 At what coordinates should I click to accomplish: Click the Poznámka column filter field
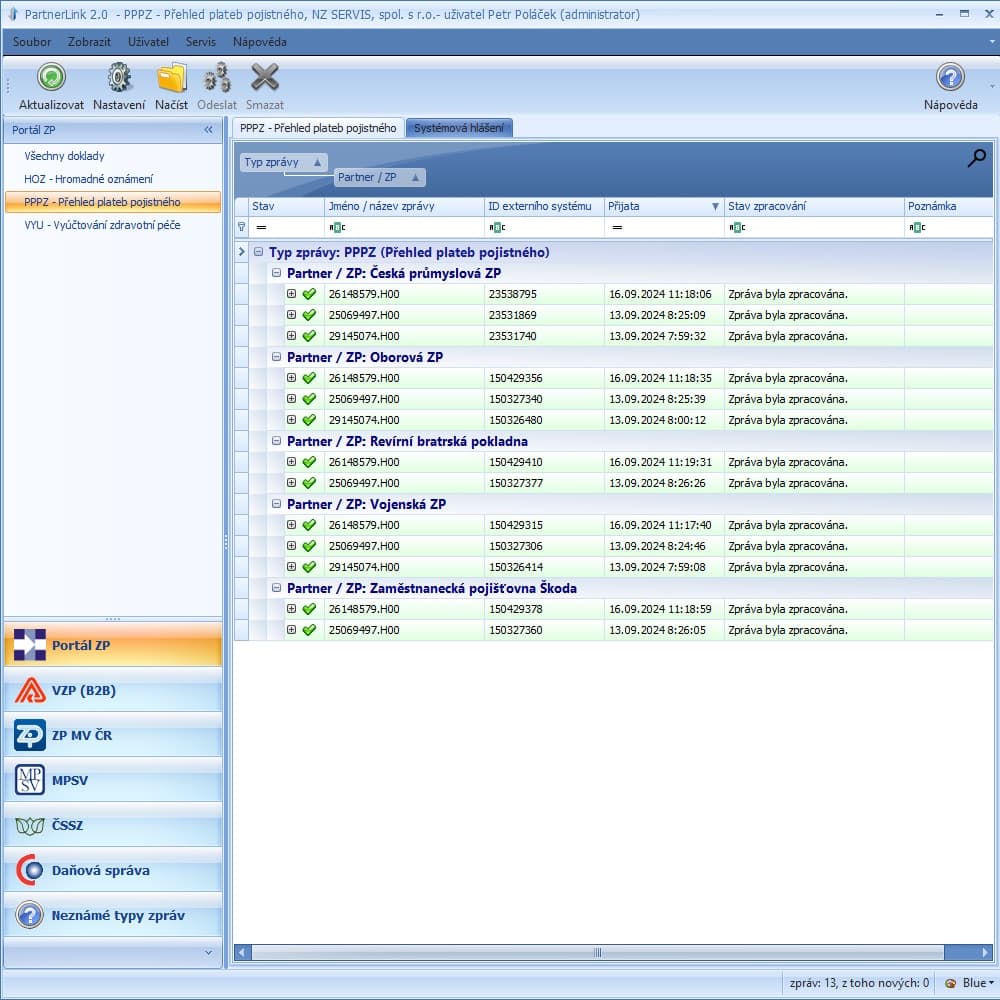pyautogui.click(x=948, y=227)
